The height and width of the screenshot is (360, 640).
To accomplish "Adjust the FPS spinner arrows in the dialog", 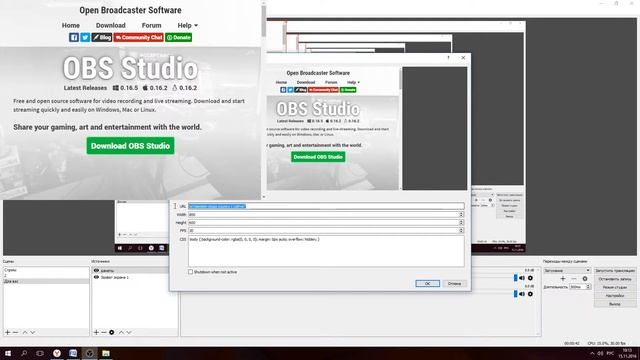I will [461, 231].
